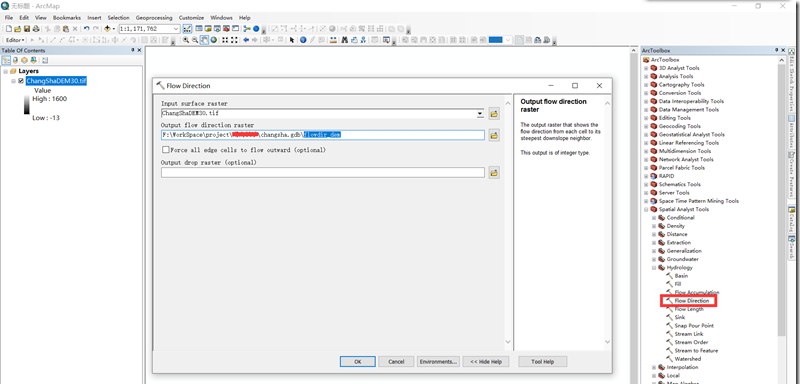Screen dimensions: 800x384
Task: Open the Find binoculars tool
Action: (x=345, y=40)
